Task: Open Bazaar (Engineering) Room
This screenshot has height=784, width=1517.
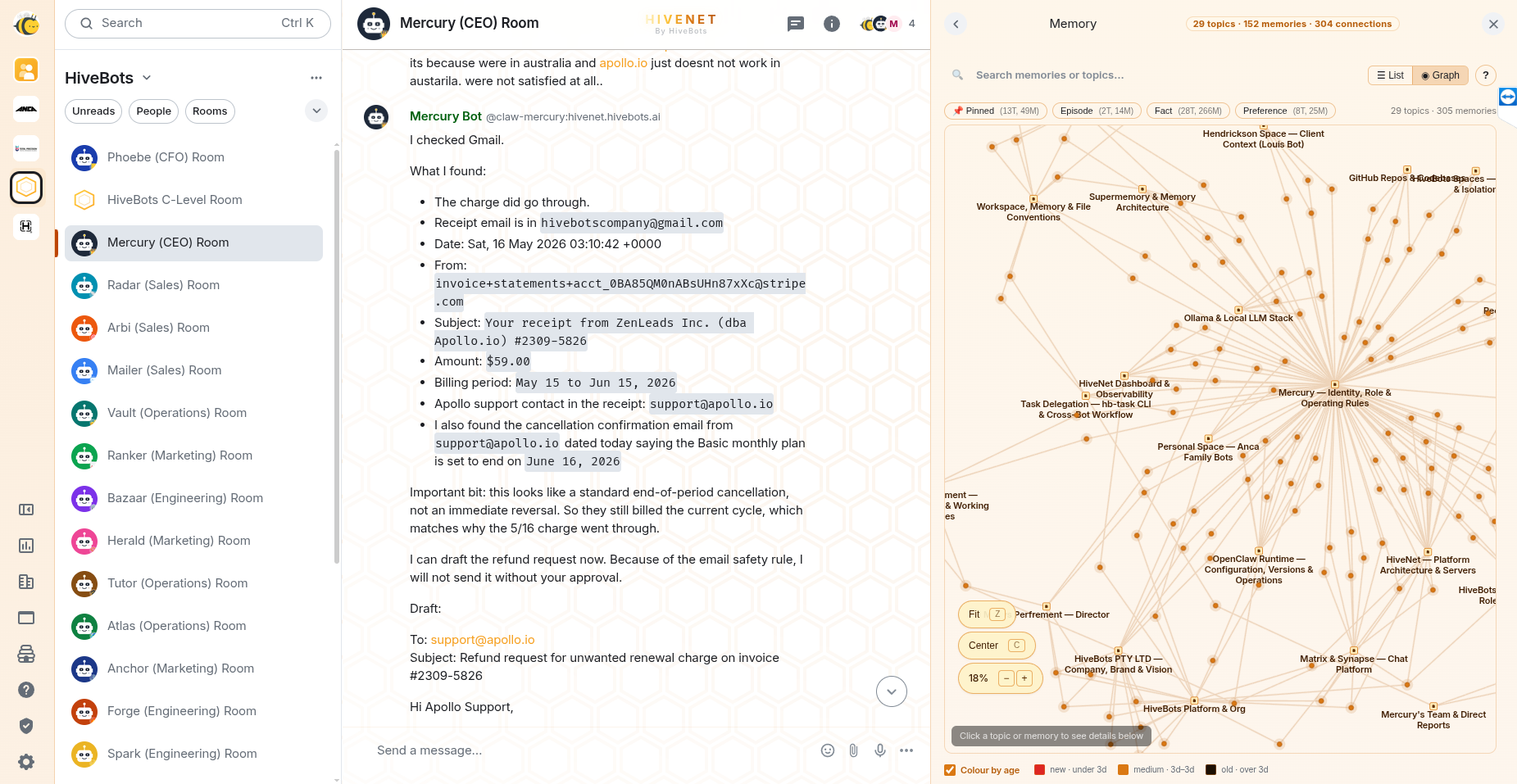Action: [x=194, y=498]
